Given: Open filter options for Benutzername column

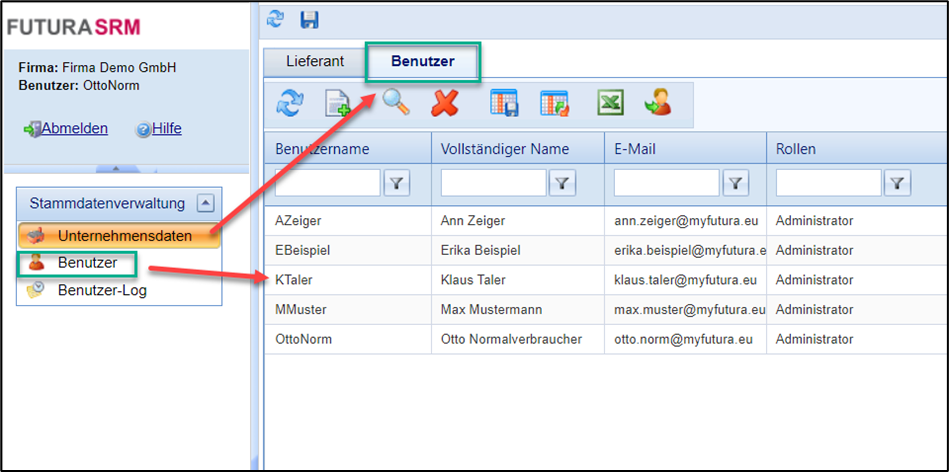Looking at the screenshot, I should tap(397, 183).
